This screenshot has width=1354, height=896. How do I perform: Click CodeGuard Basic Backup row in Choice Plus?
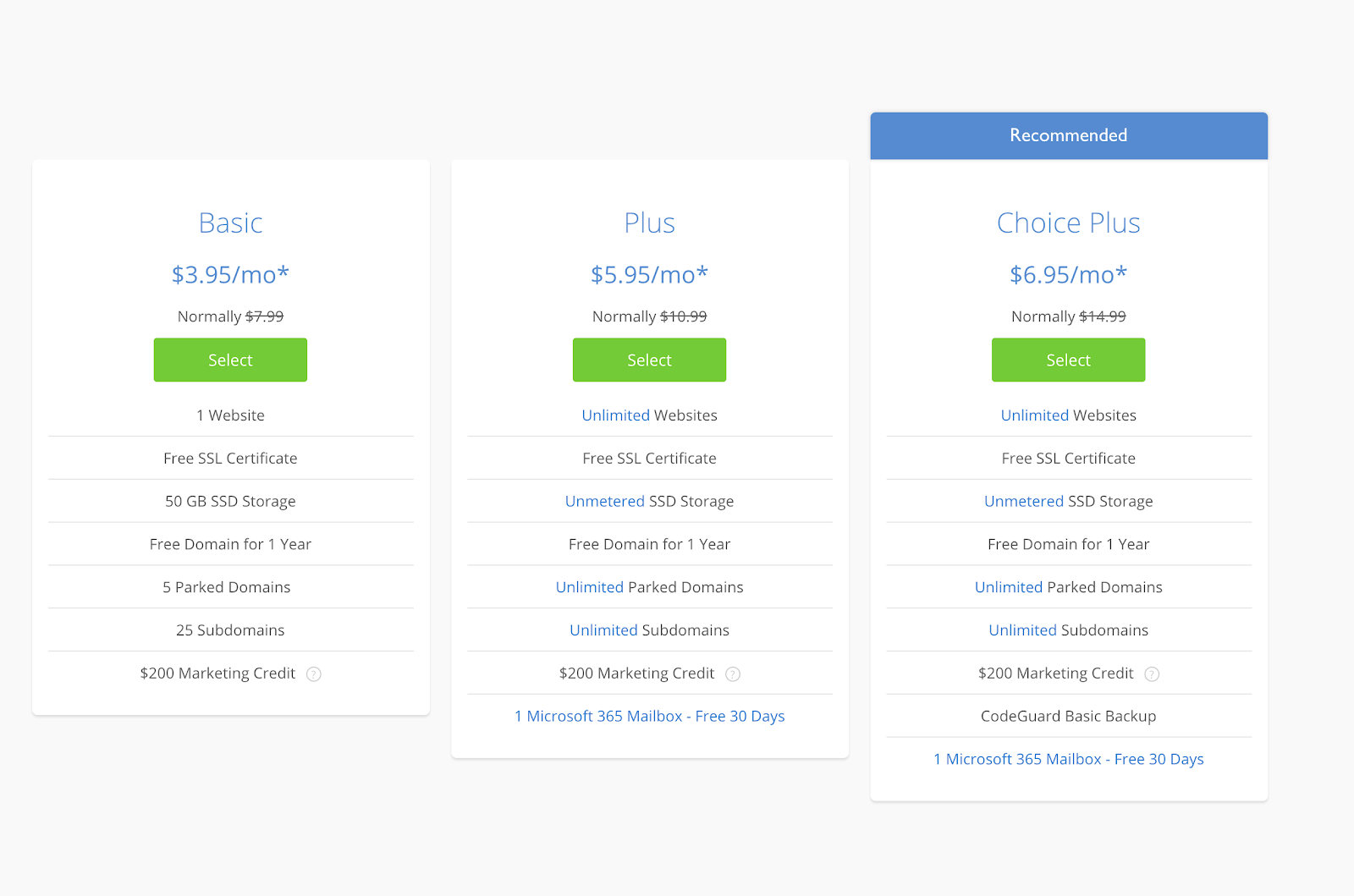tap(1068, 716)
